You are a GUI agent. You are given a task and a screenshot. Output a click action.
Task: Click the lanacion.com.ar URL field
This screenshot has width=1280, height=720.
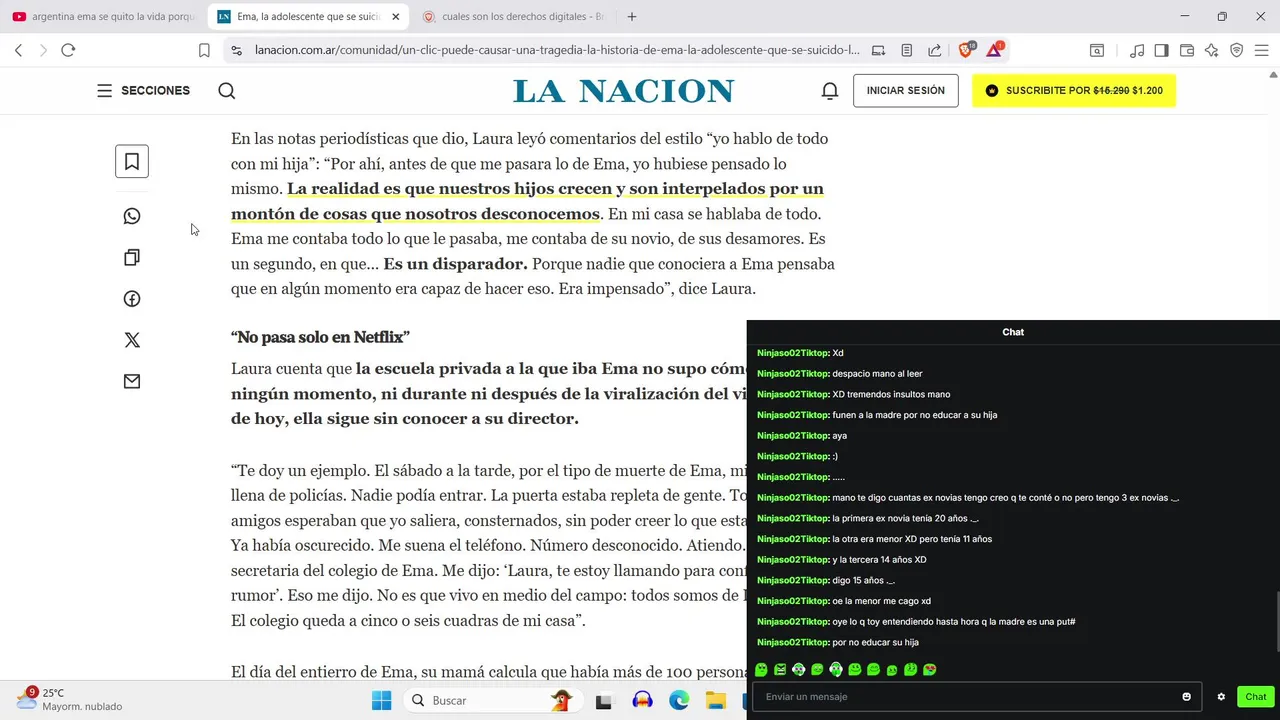coord(556,50)
